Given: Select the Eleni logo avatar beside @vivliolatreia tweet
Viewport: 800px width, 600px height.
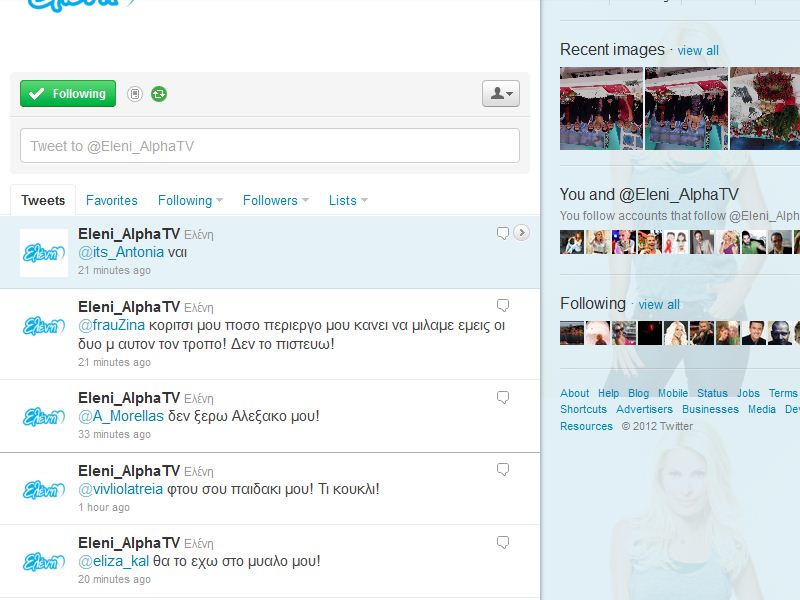Looking at the screenshot, I should pyautogui.click(x=44, y=490).
